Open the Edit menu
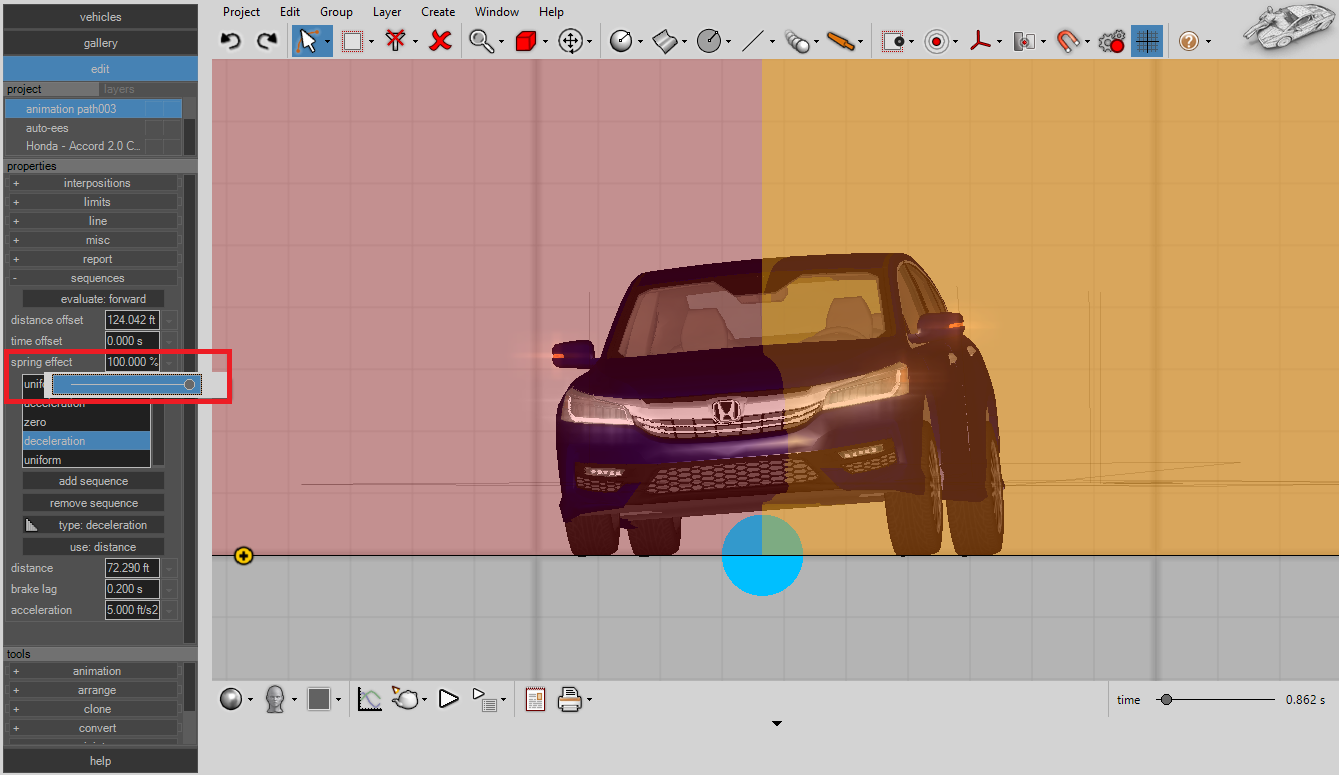 tap(290, 12)
